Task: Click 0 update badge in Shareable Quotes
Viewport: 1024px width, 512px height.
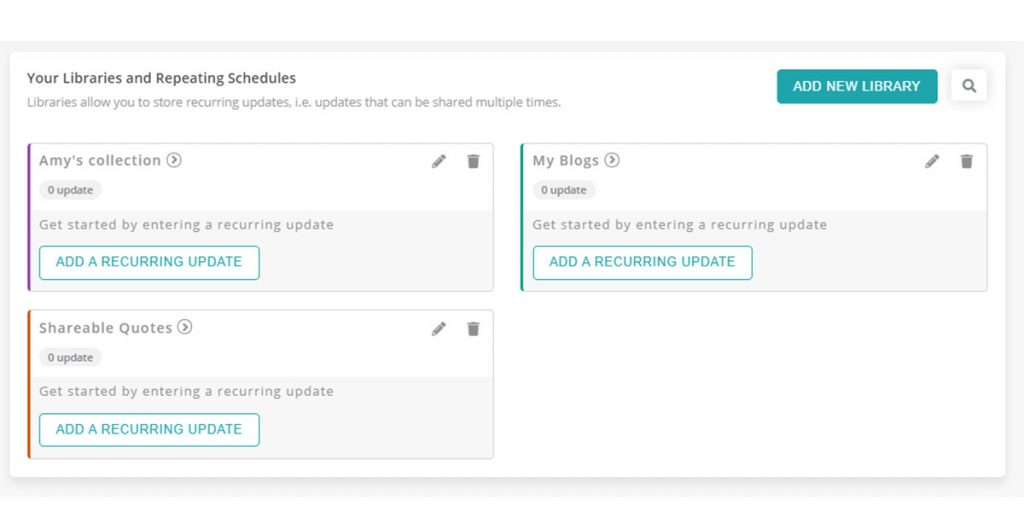Action: pos(71,357)
